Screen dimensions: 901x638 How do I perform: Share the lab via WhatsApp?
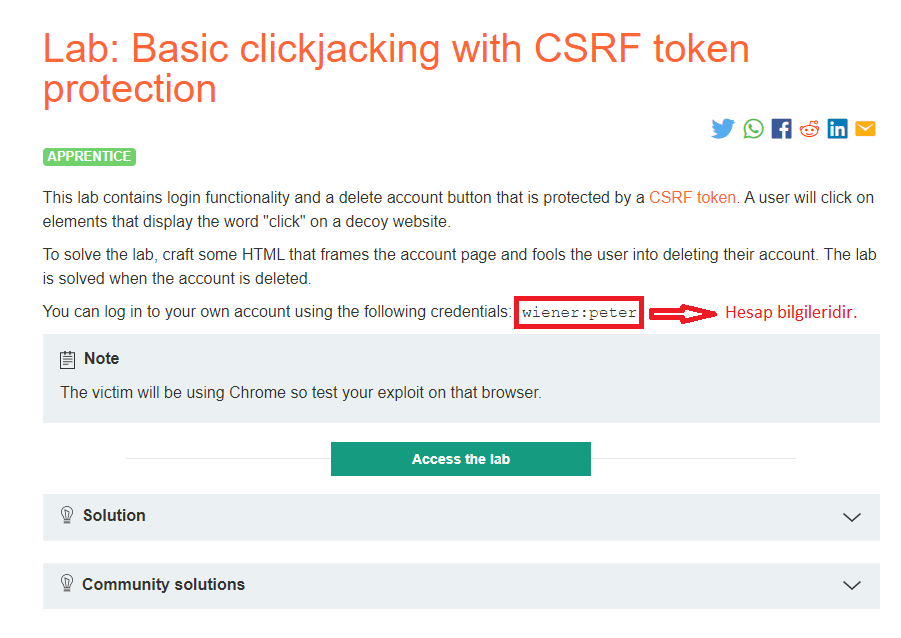pyautogui.click(x=753, y=128)
